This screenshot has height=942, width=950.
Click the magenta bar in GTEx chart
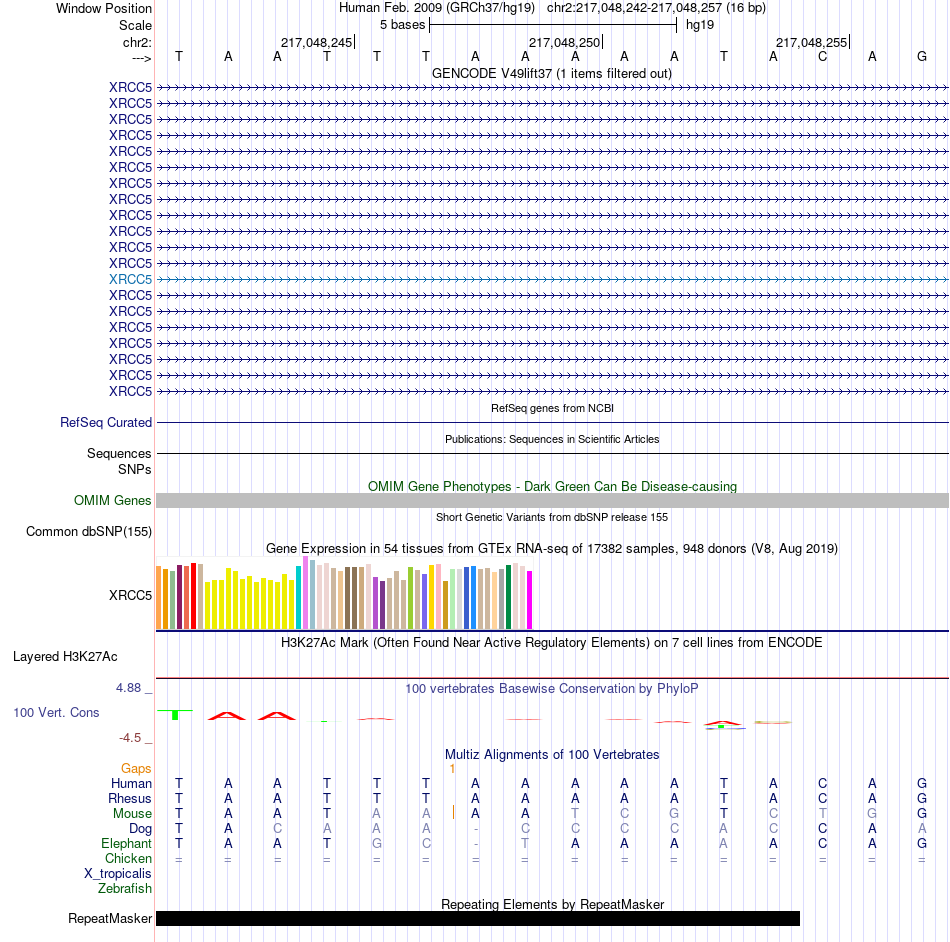coord(530,600)
